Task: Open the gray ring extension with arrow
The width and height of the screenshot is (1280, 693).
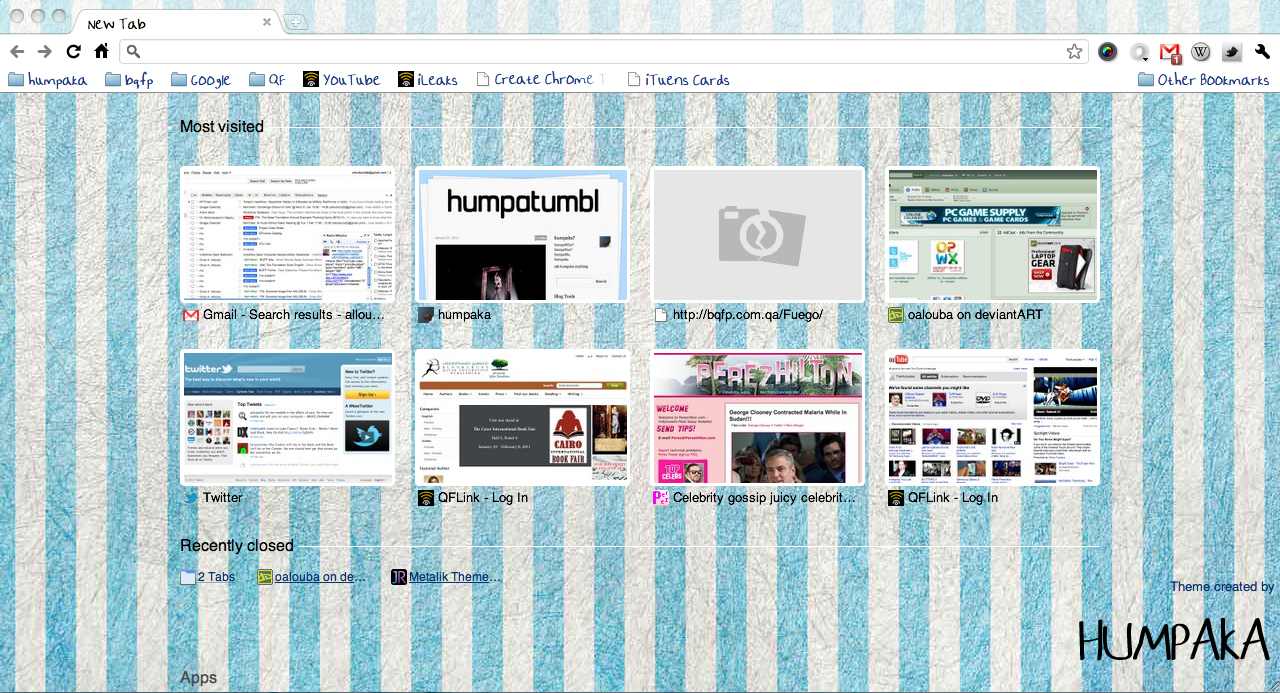Action: coord(1139,52)
